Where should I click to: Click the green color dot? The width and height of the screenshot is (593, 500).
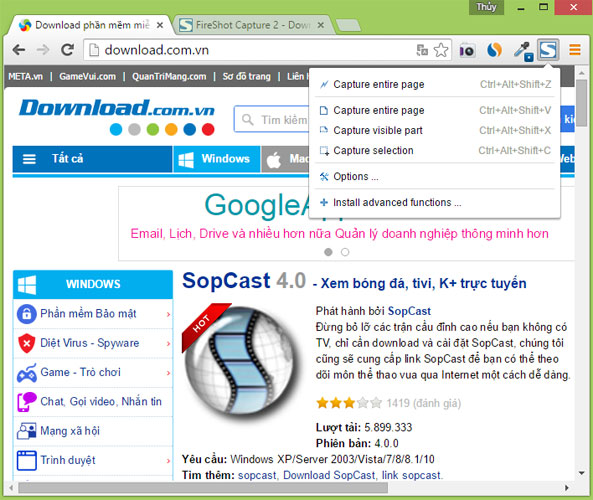(153, 129)
